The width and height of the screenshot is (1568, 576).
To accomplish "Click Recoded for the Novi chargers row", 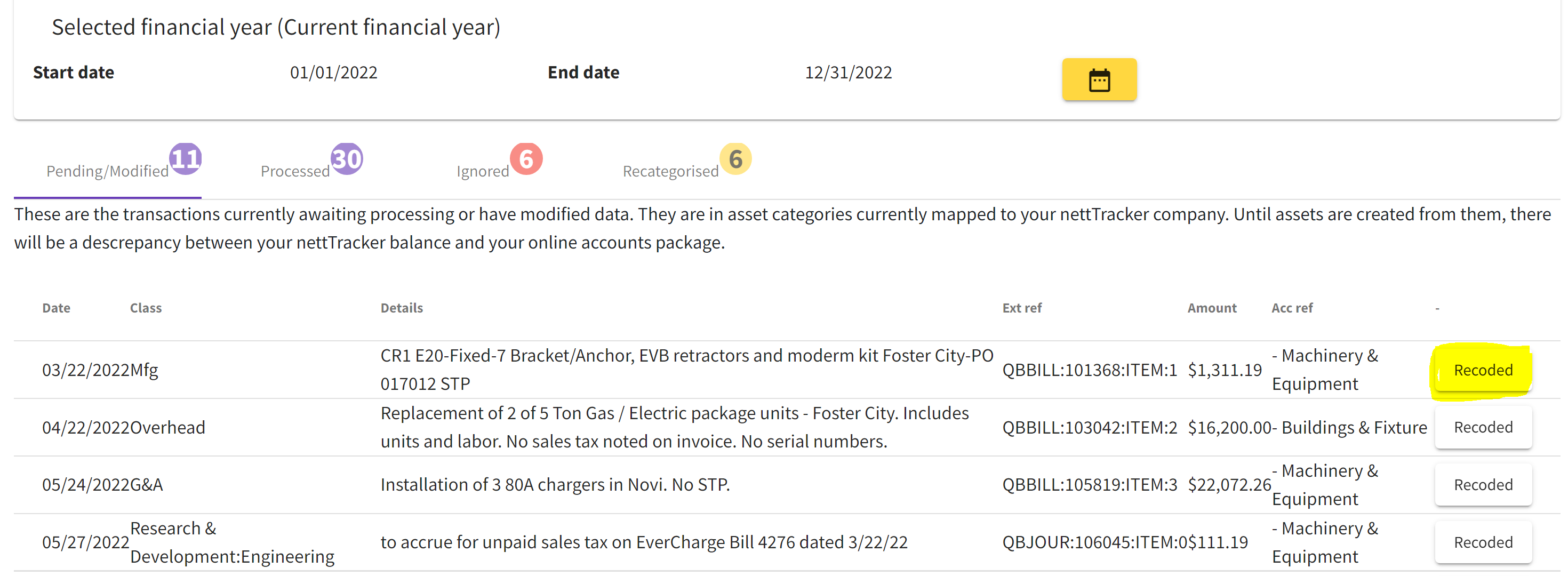I will pos(1483,485).
